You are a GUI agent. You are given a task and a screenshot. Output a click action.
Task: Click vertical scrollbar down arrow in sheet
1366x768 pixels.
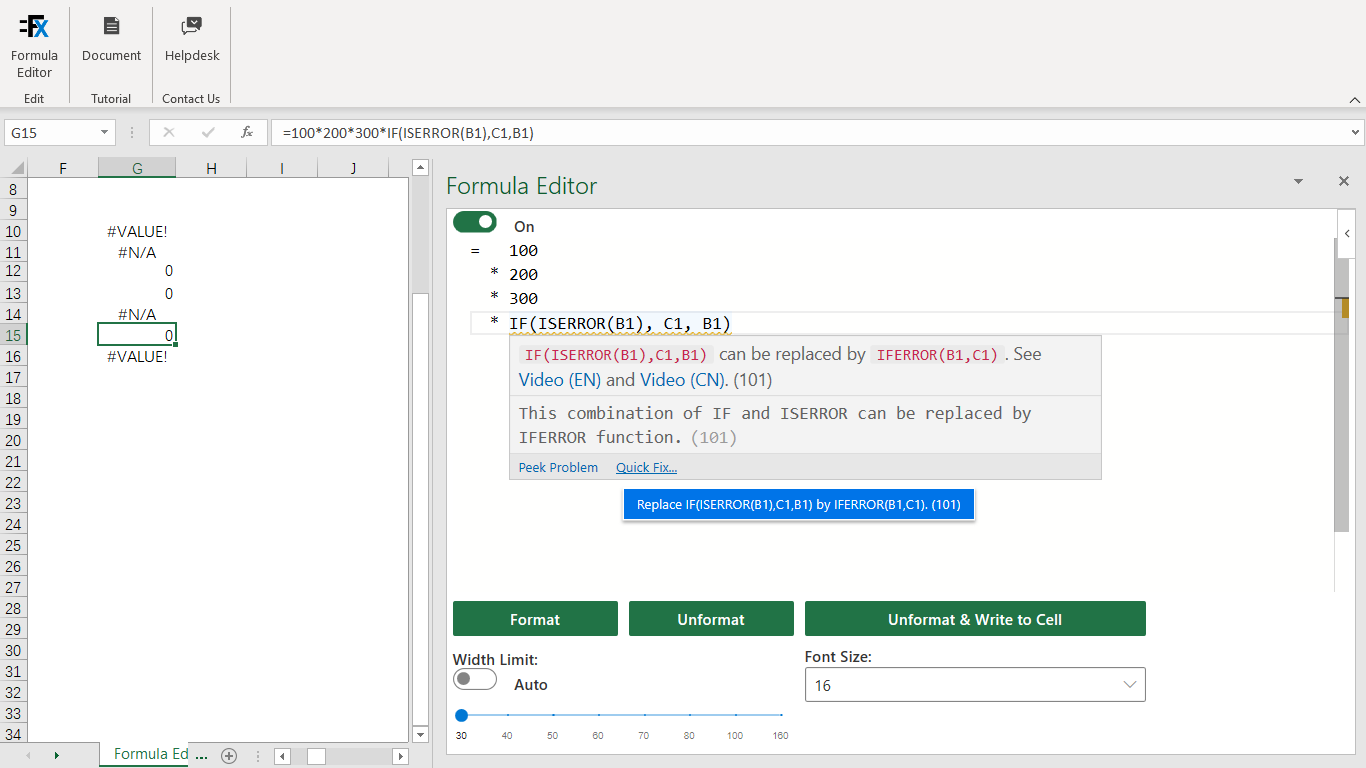pos(421,735)
